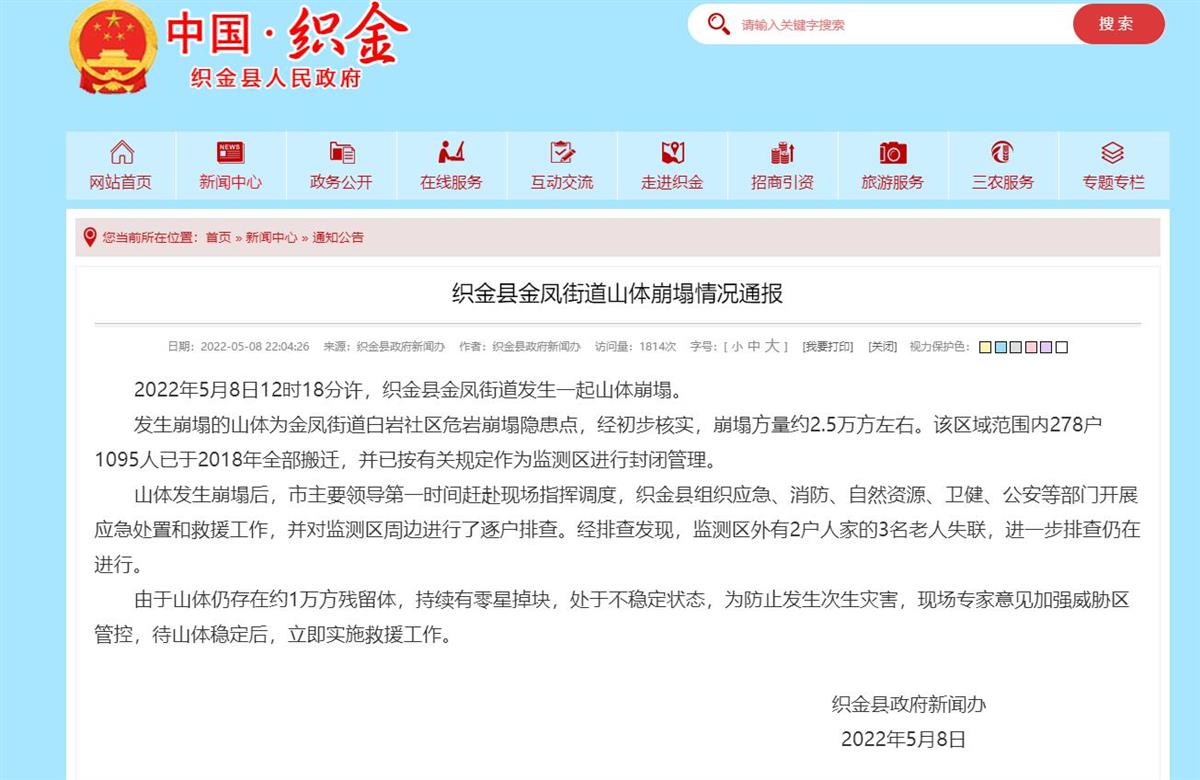Image resolution: width=1200 pixels, height=780 pixels.
Task: Open the 三农服务 menu item
Action: 1003,182
